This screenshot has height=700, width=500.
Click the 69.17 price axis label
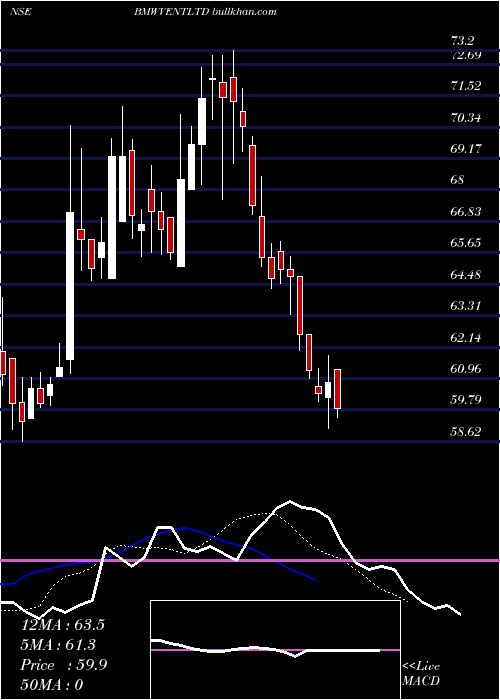[x=466, y=149]
